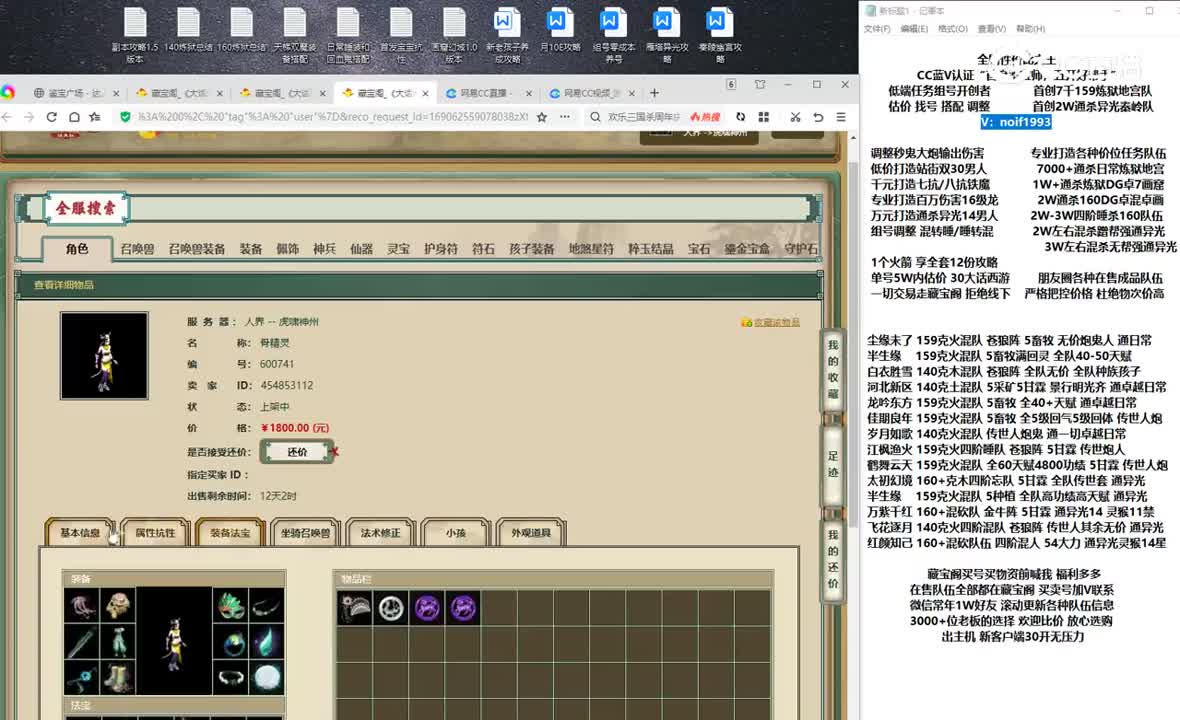1180x720 pixels.
Task: Open WPS document 新老孩子养成攻略
Action: point(507,34)
